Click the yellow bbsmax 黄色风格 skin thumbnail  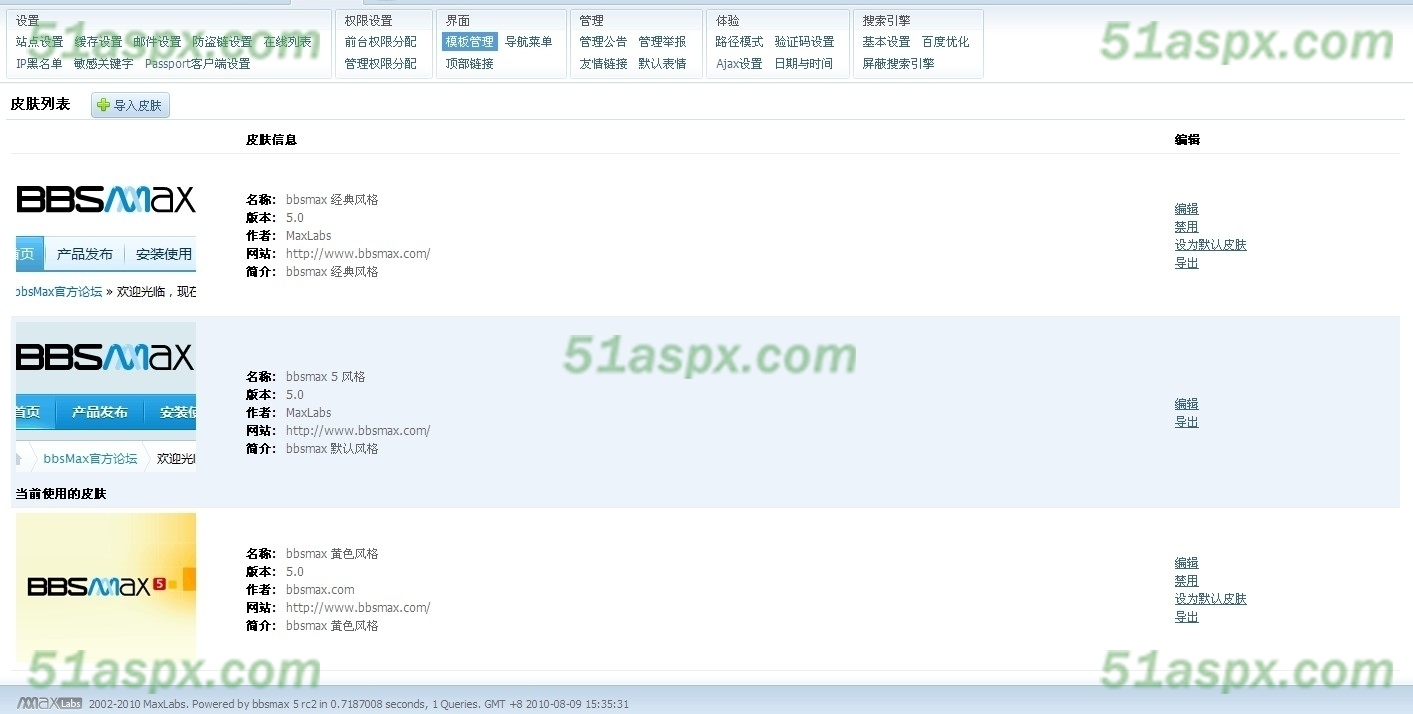[x=106, y=588]
